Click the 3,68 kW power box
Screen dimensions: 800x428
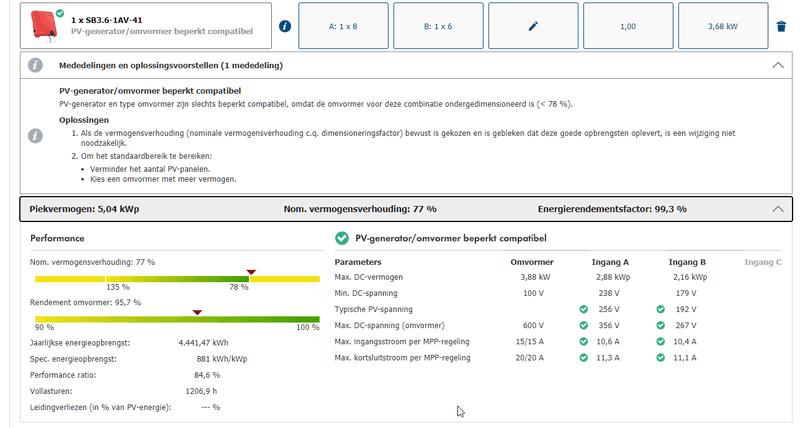tap(723, 26)
